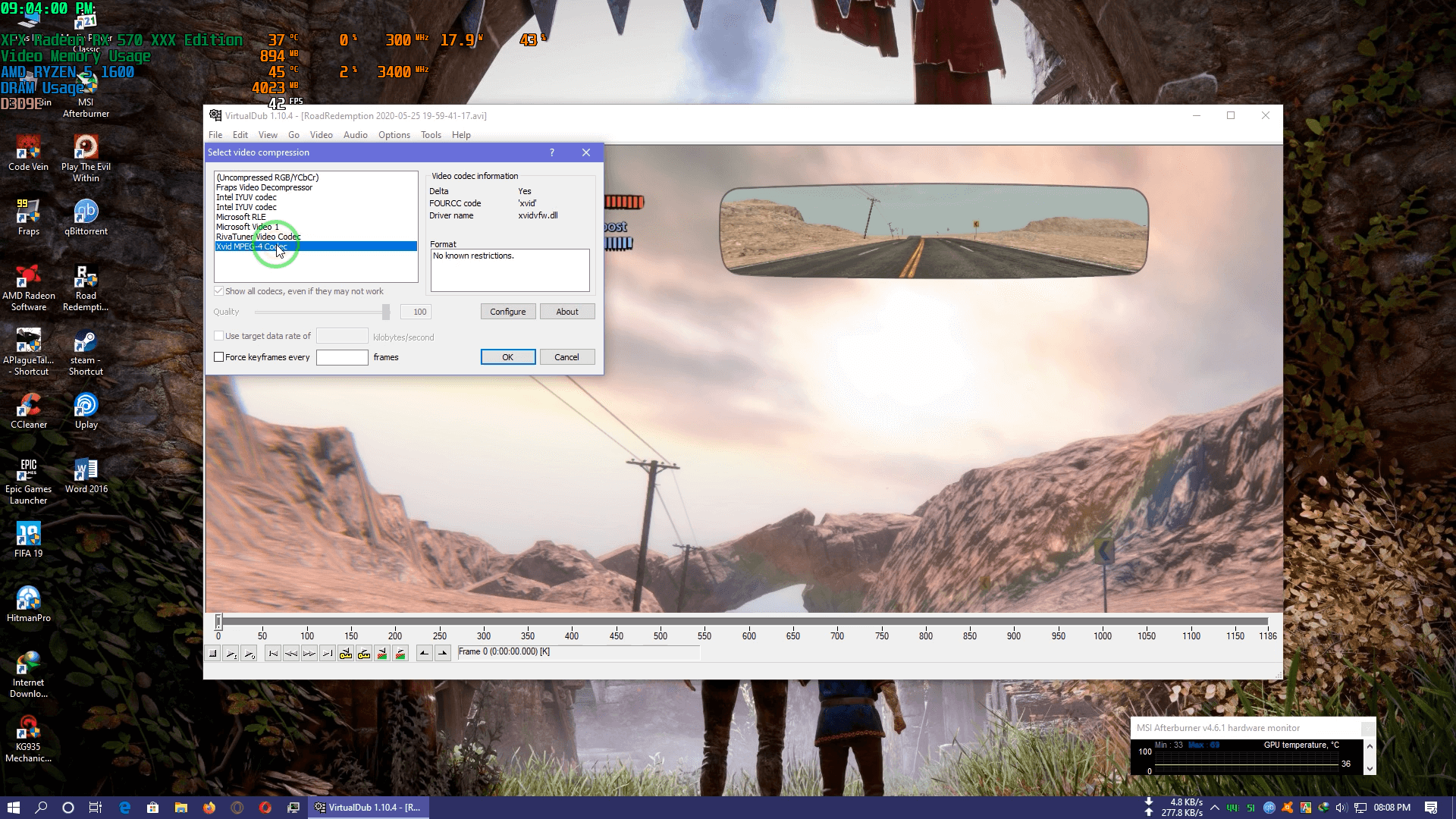Mark selection start (mark in)

425,654
